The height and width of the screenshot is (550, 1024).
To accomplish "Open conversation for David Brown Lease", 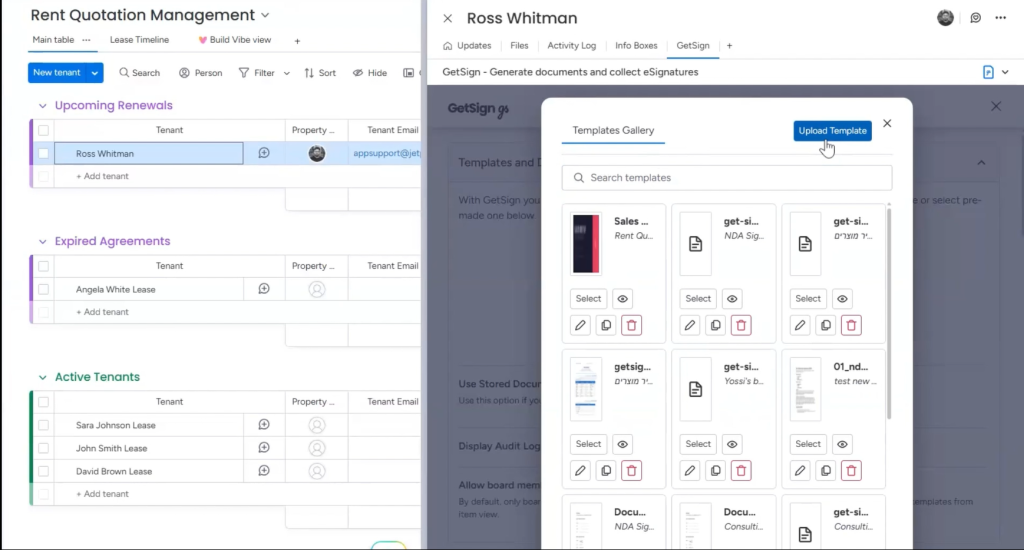I will click(264, 471).
